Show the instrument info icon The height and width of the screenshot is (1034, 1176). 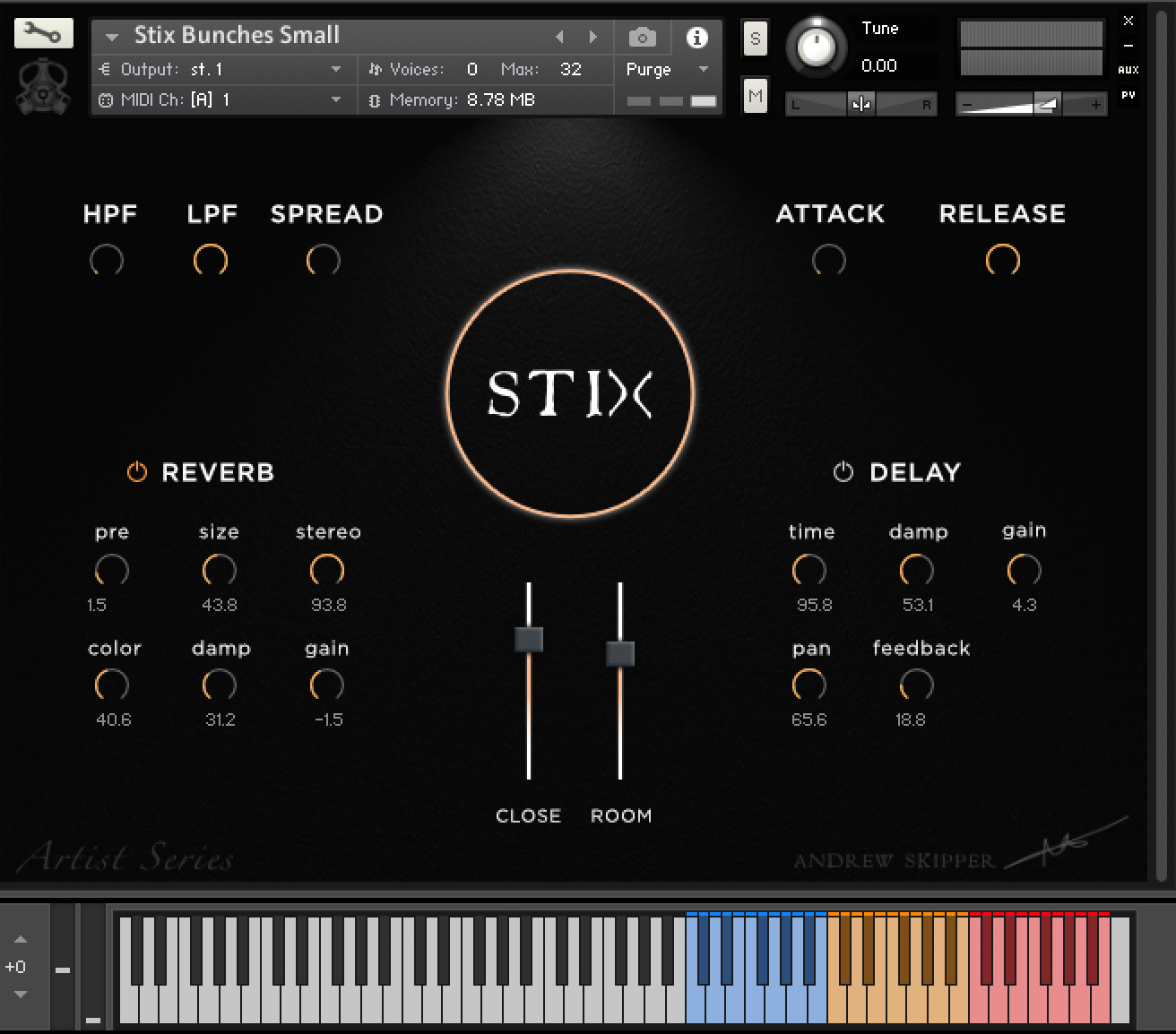[696, 38]
